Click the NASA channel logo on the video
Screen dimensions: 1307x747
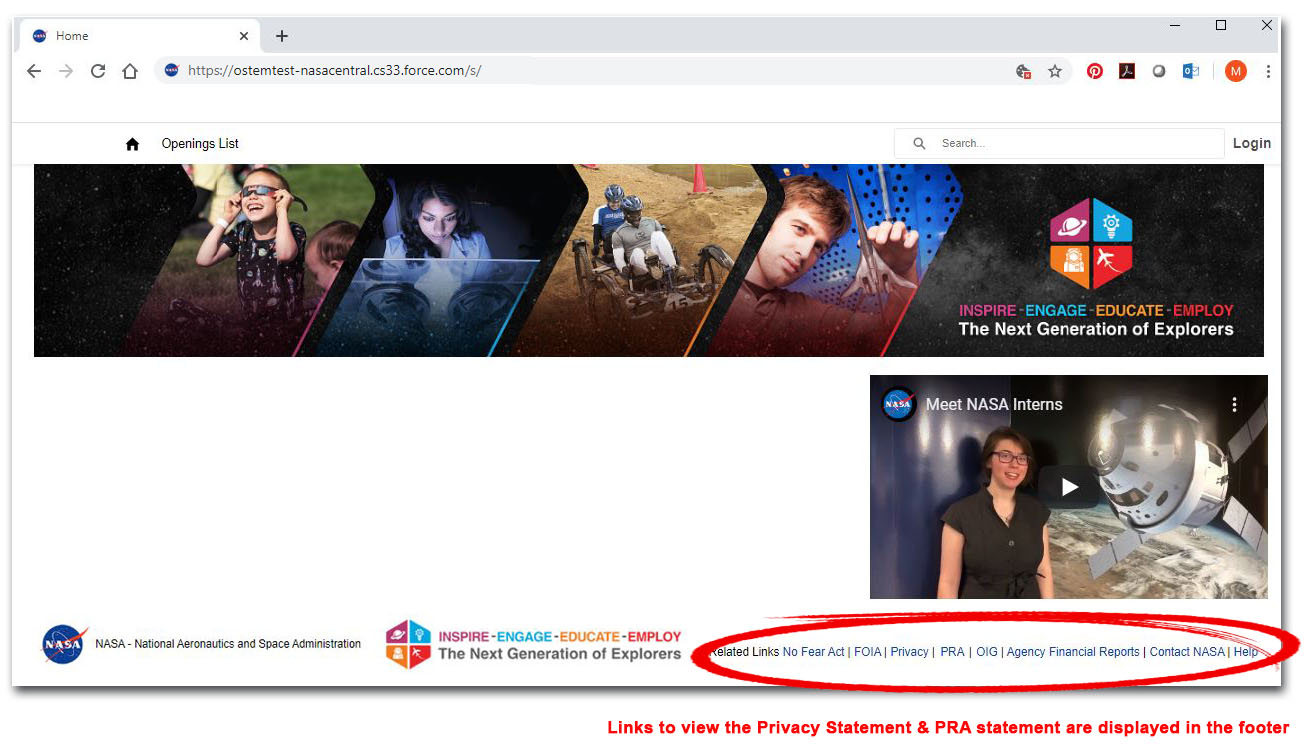point(899,404)
